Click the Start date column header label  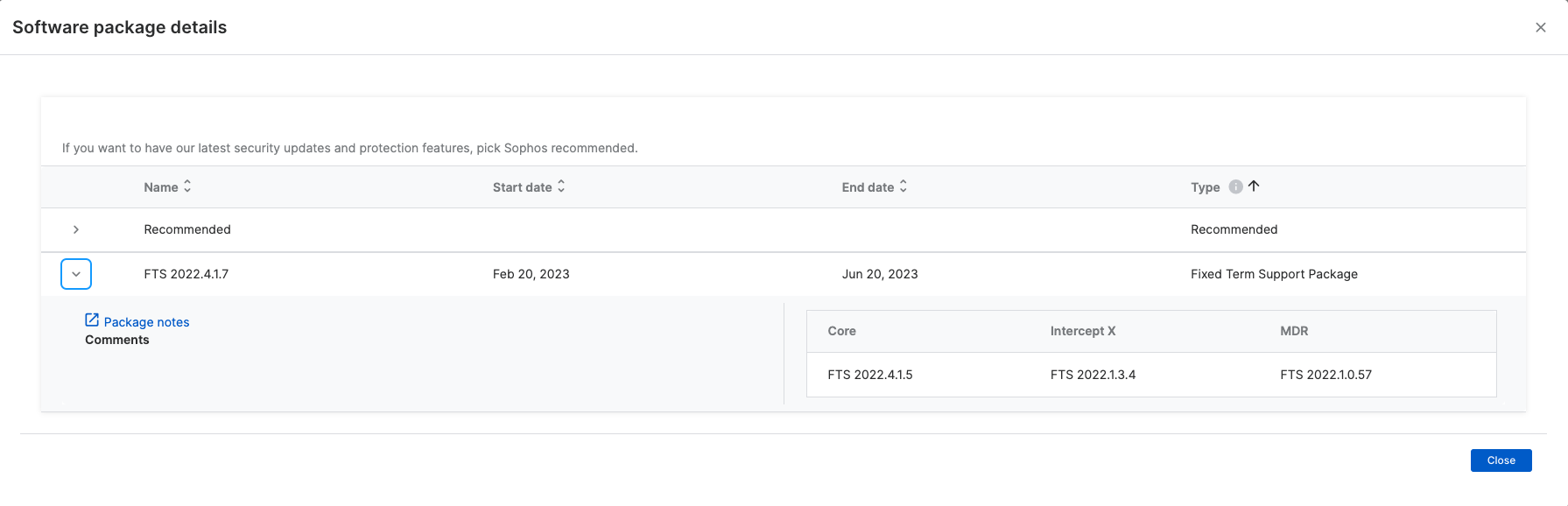[522, 187]
